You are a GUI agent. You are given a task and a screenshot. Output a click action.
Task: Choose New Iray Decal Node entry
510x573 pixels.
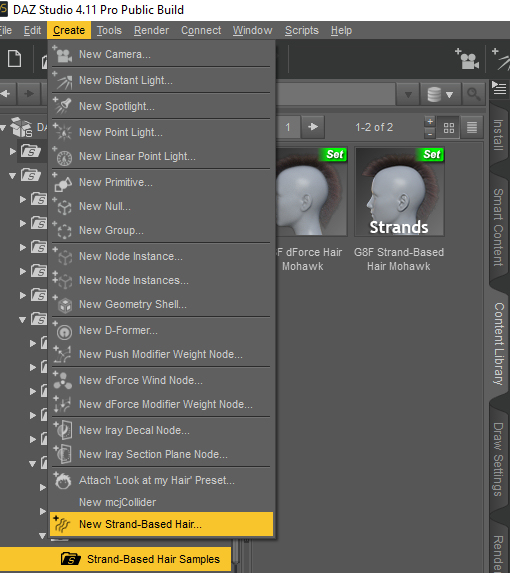tap(161, 430)
